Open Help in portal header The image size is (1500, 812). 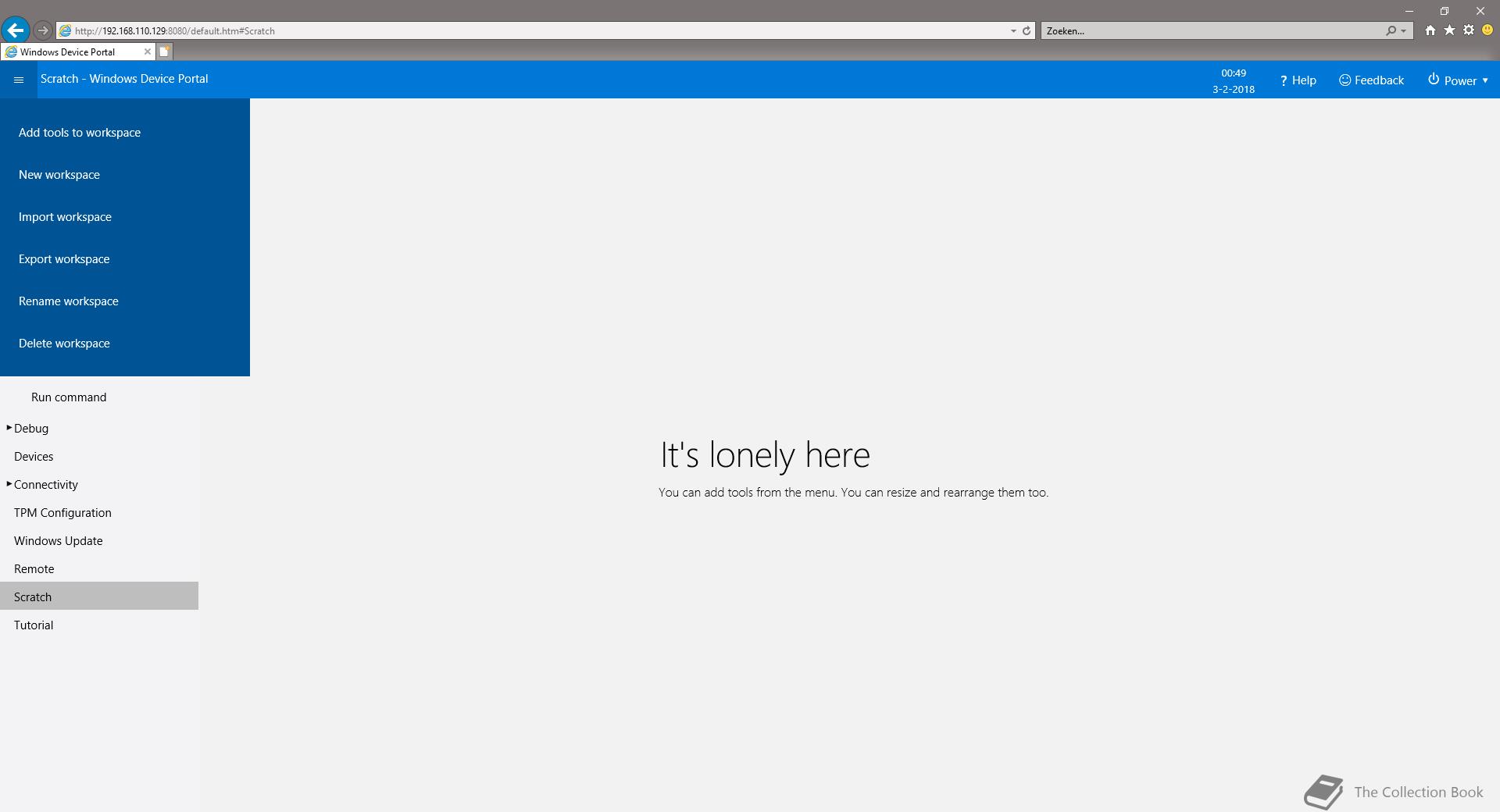point(1298,80)
